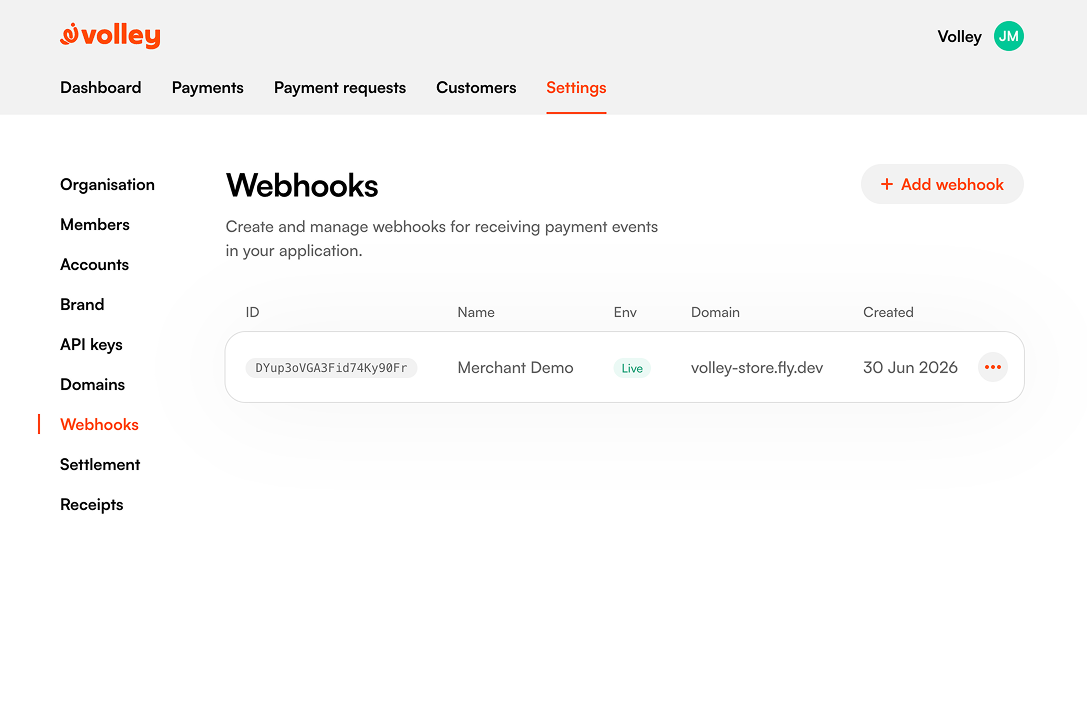Go to Accounts settings
1087x714 pixels.
tap(94, 265)
